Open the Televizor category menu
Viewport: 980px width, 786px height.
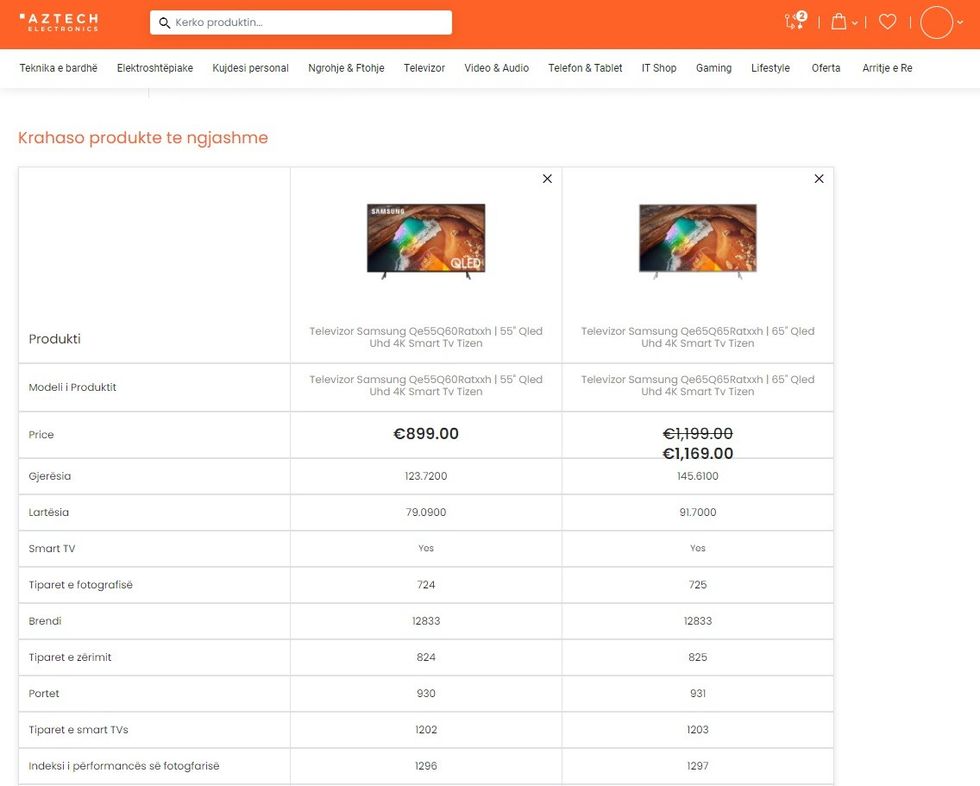click(424, 68)
